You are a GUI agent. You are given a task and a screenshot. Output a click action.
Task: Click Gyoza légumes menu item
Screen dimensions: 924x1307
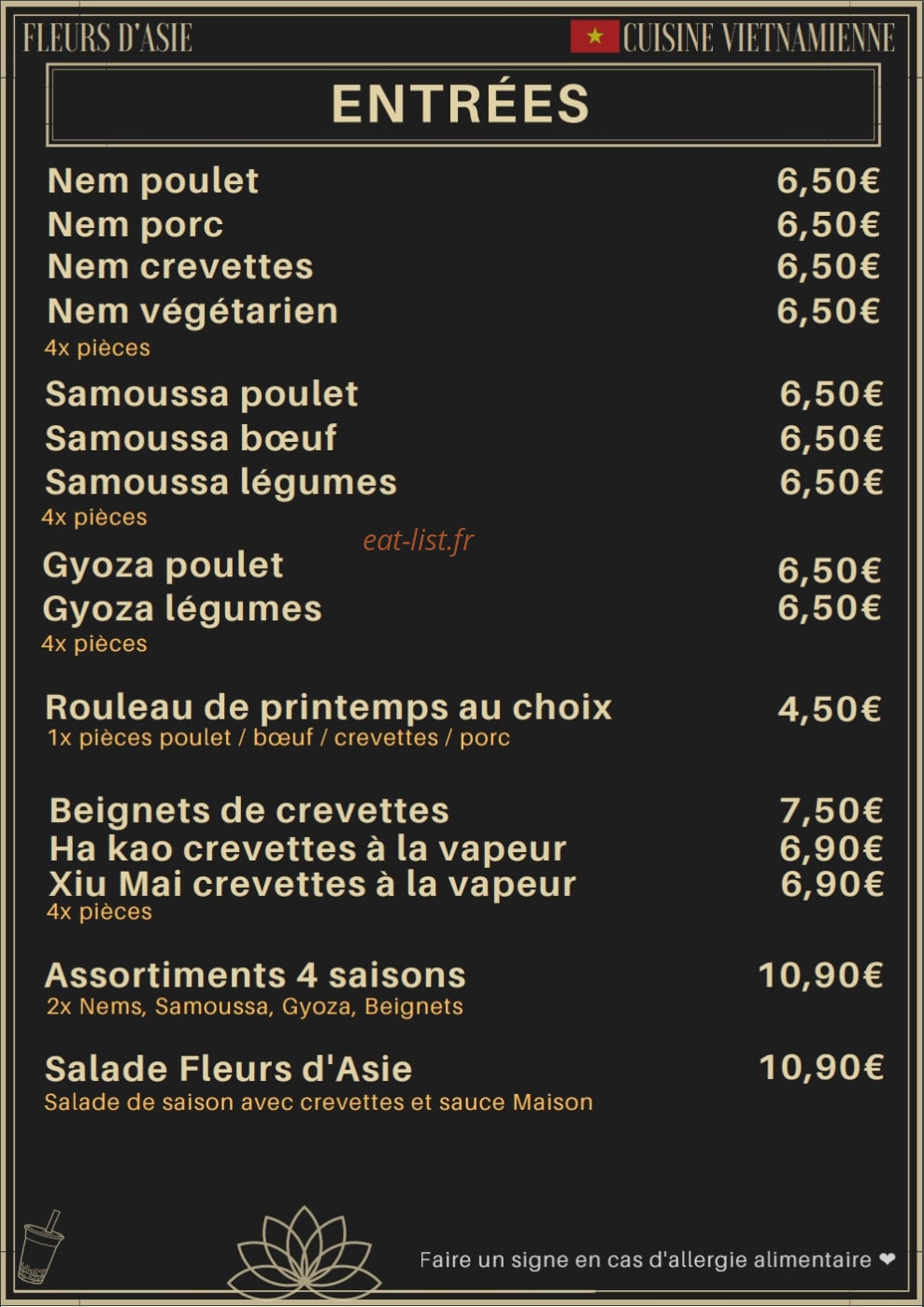coord(182,609)
